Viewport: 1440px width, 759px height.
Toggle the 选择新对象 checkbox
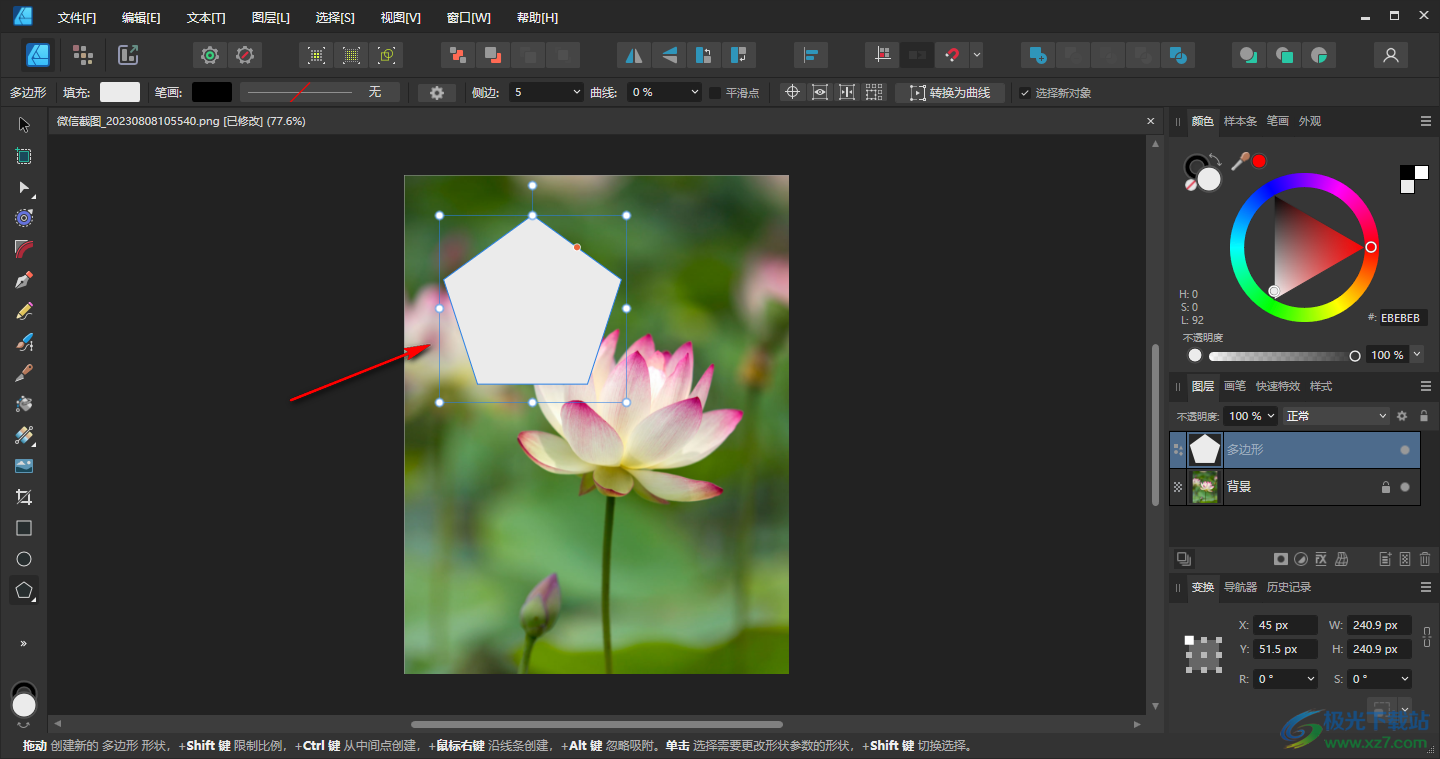(1025, 93)
